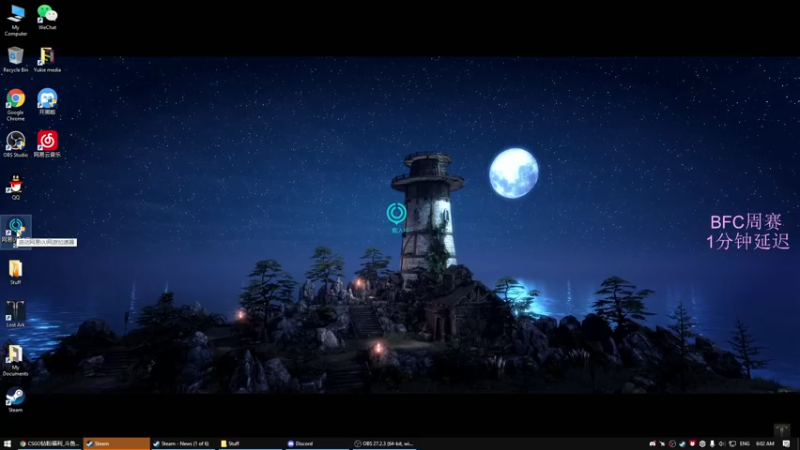Launch OBS Studio from the desktop
The height and width of the screenshot is (450, 800).
[15, 144]
